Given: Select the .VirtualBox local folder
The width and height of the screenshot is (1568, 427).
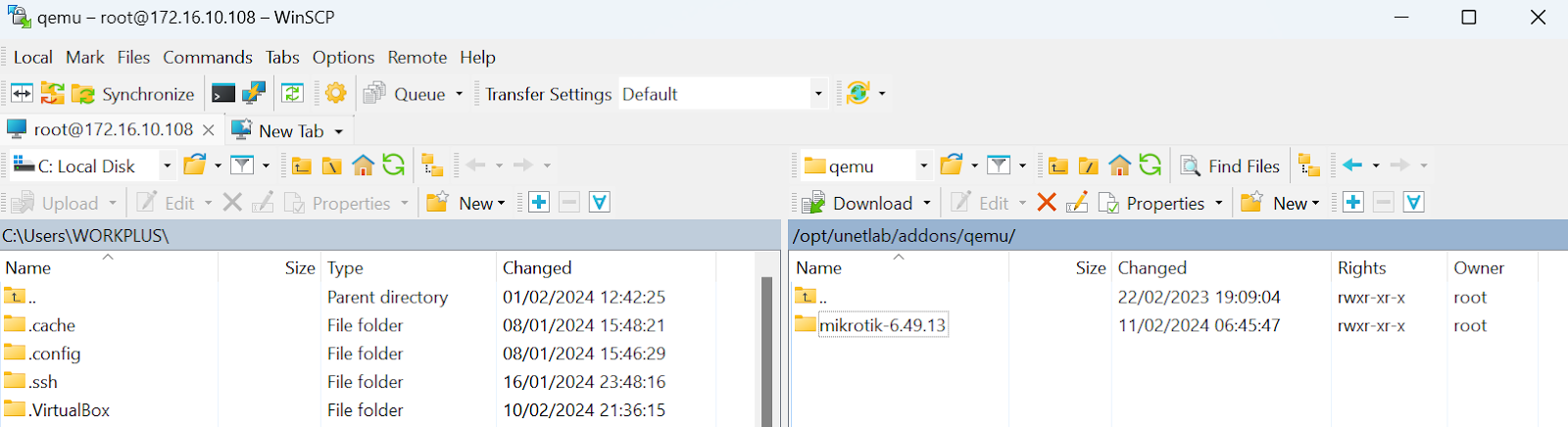Looking at the screenshot, I should (56, 410).
